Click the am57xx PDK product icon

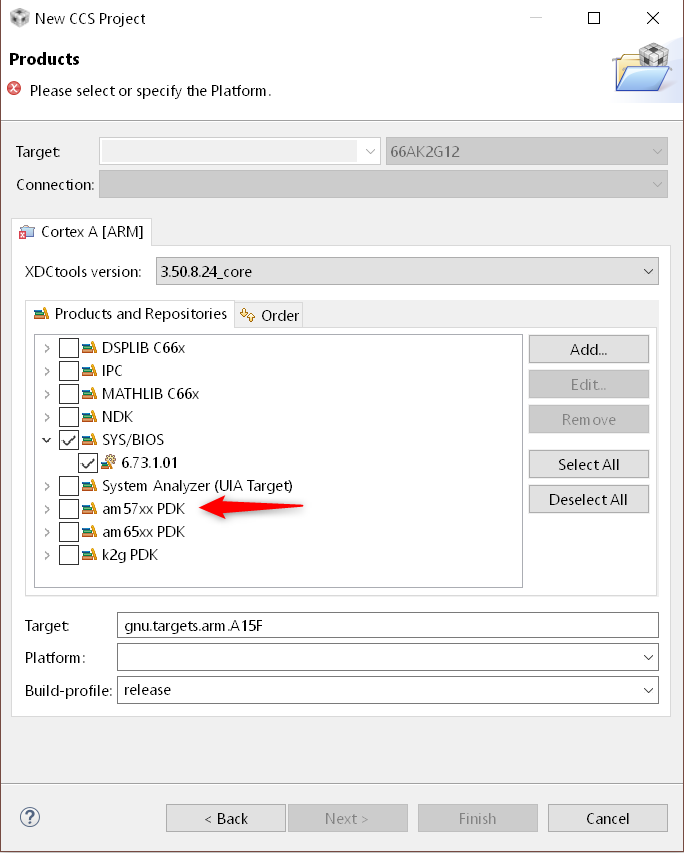point(89,509)
